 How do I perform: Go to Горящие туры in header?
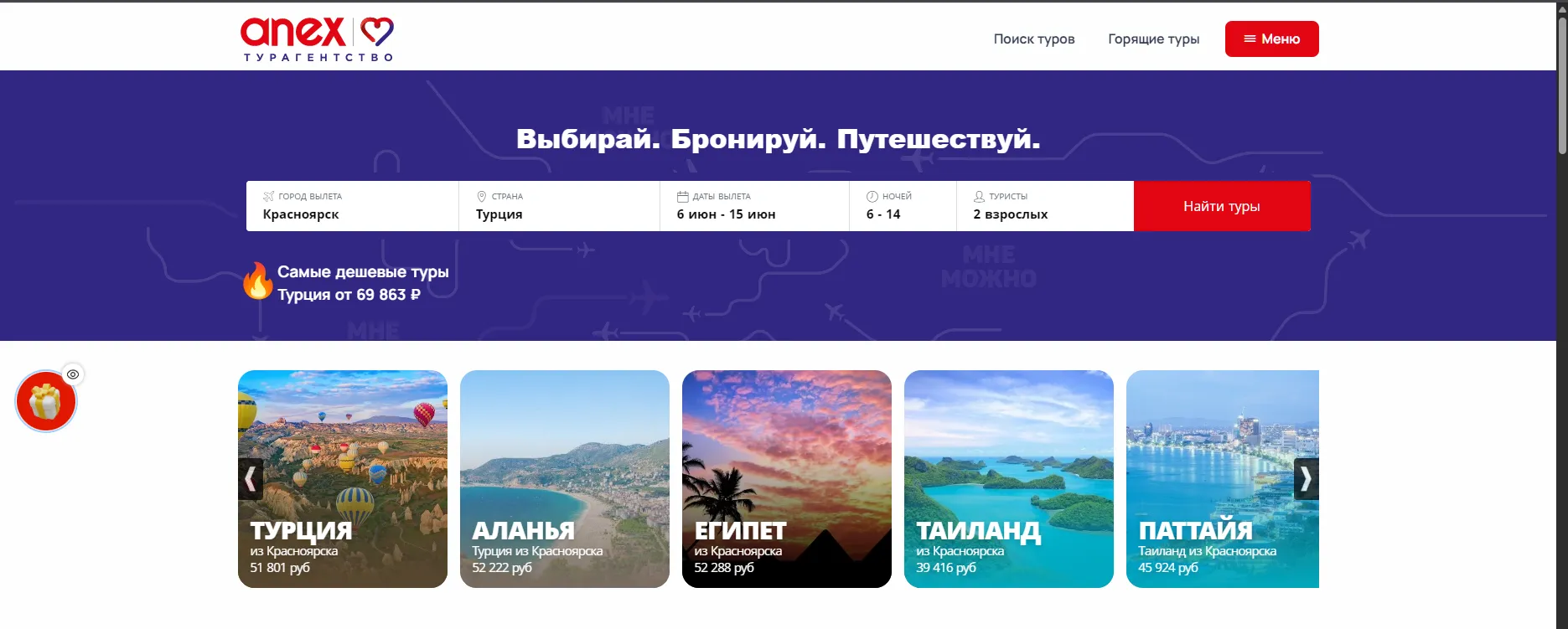point(1153,39)
